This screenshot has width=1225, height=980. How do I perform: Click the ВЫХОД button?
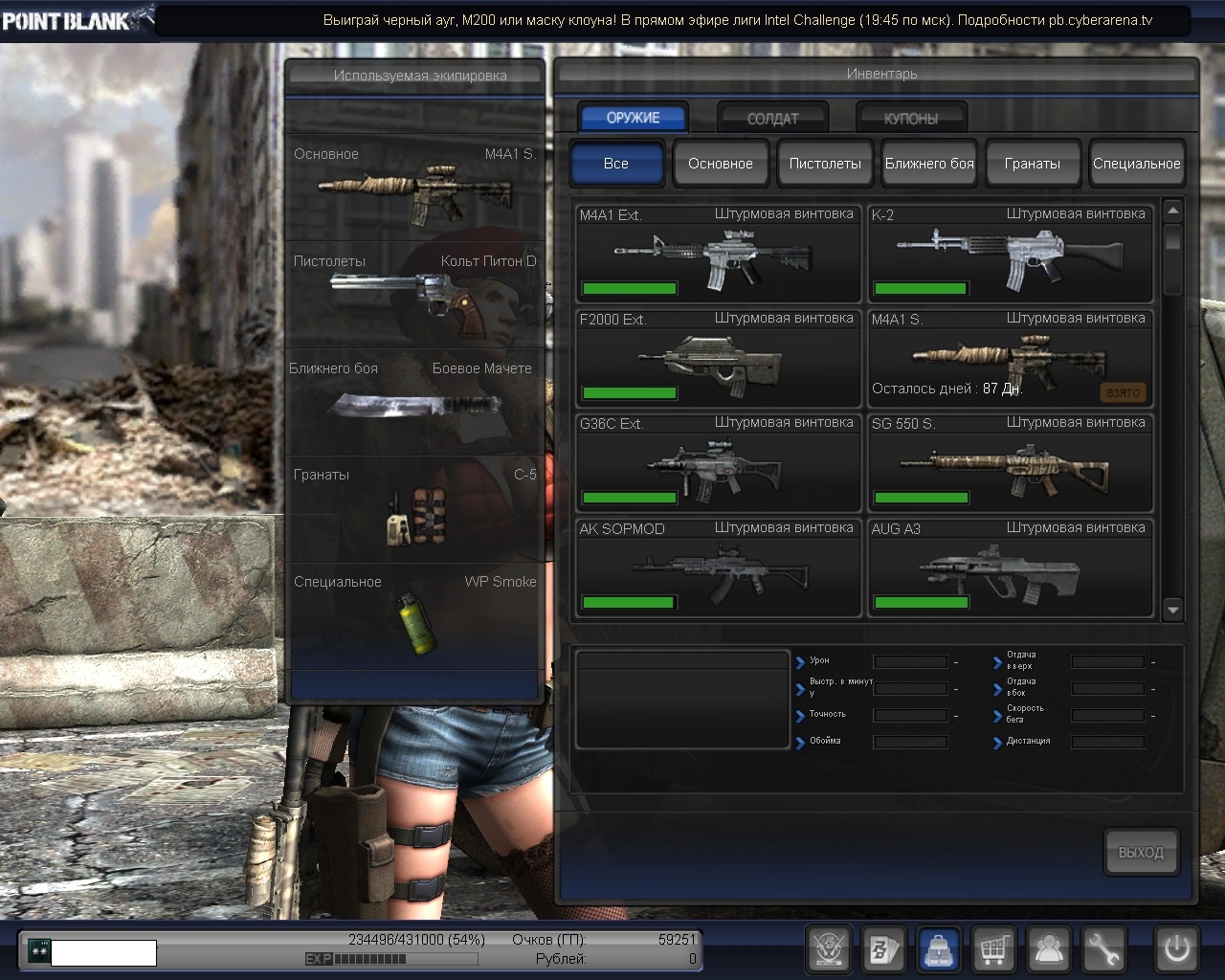(x=1141, y=852)
